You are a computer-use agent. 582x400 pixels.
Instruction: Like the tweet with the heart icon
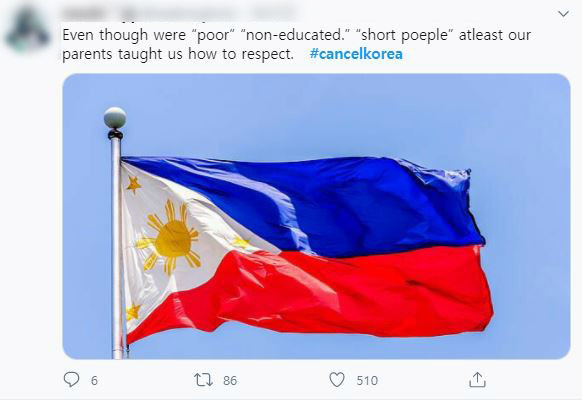[337, 380]
